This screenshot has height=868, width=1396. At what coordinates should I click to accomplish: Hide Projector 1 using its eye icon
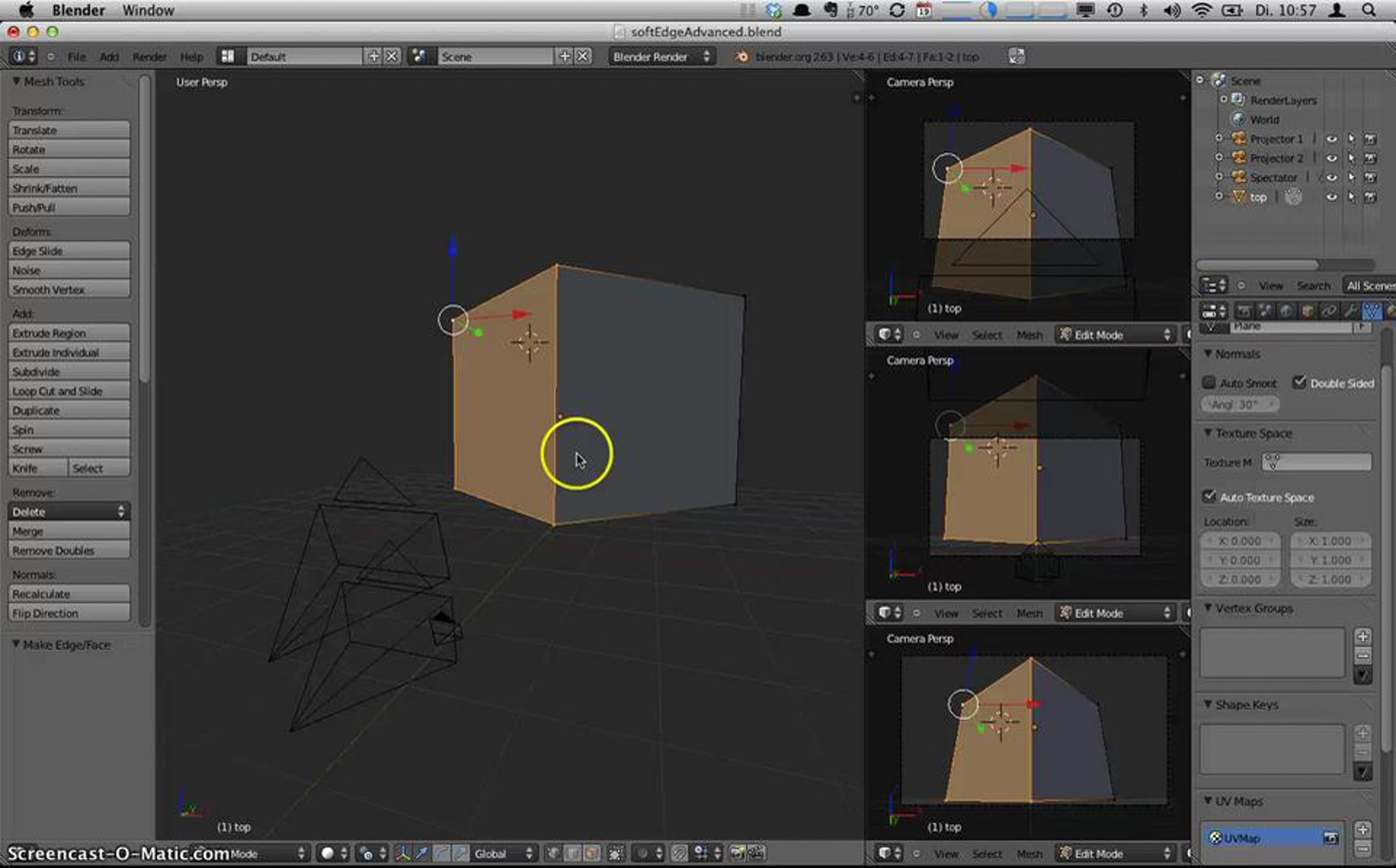coord(1331,139)
